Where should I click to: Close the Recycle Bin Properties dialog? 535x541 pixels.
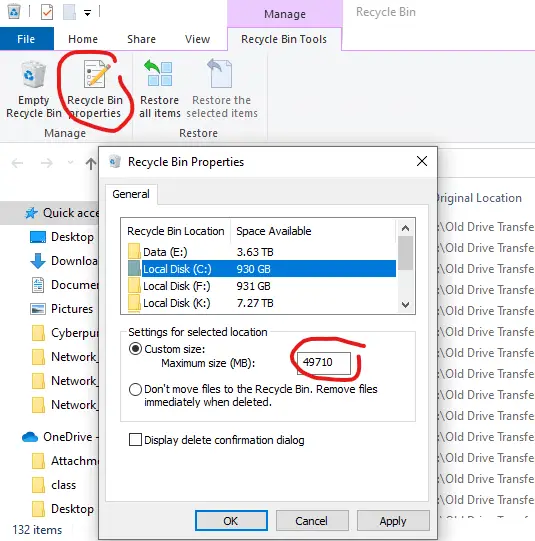pos(422,161)
